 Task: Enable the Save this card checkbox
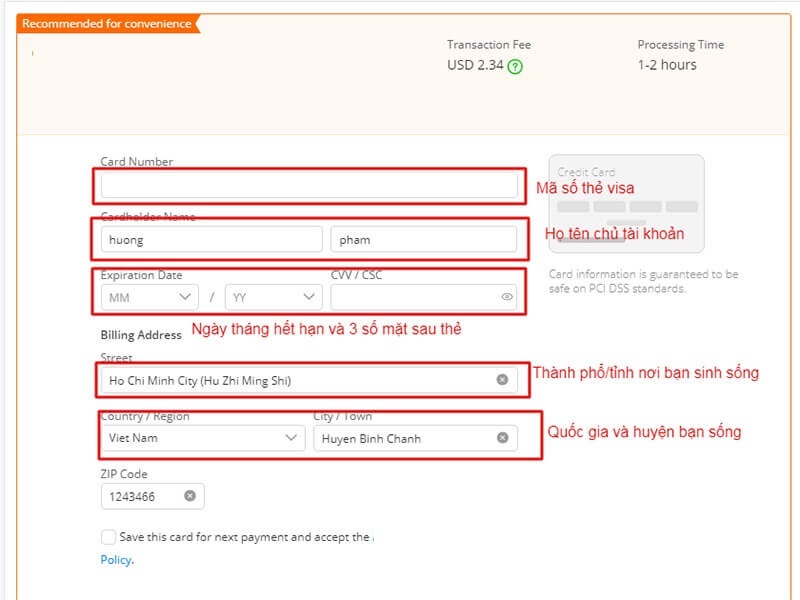click(x=108, y=537)
